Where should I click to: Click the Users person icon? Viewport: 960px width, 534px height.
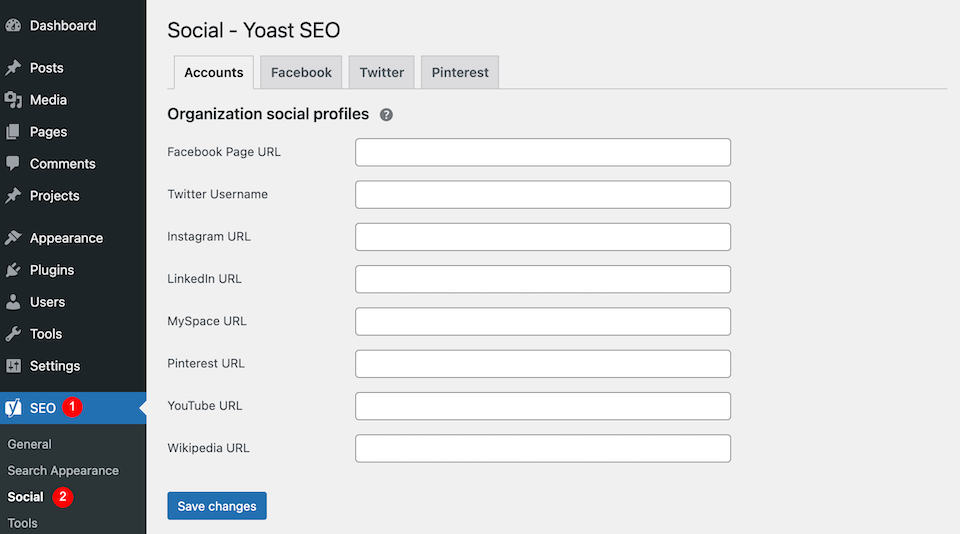click(13, 302)
